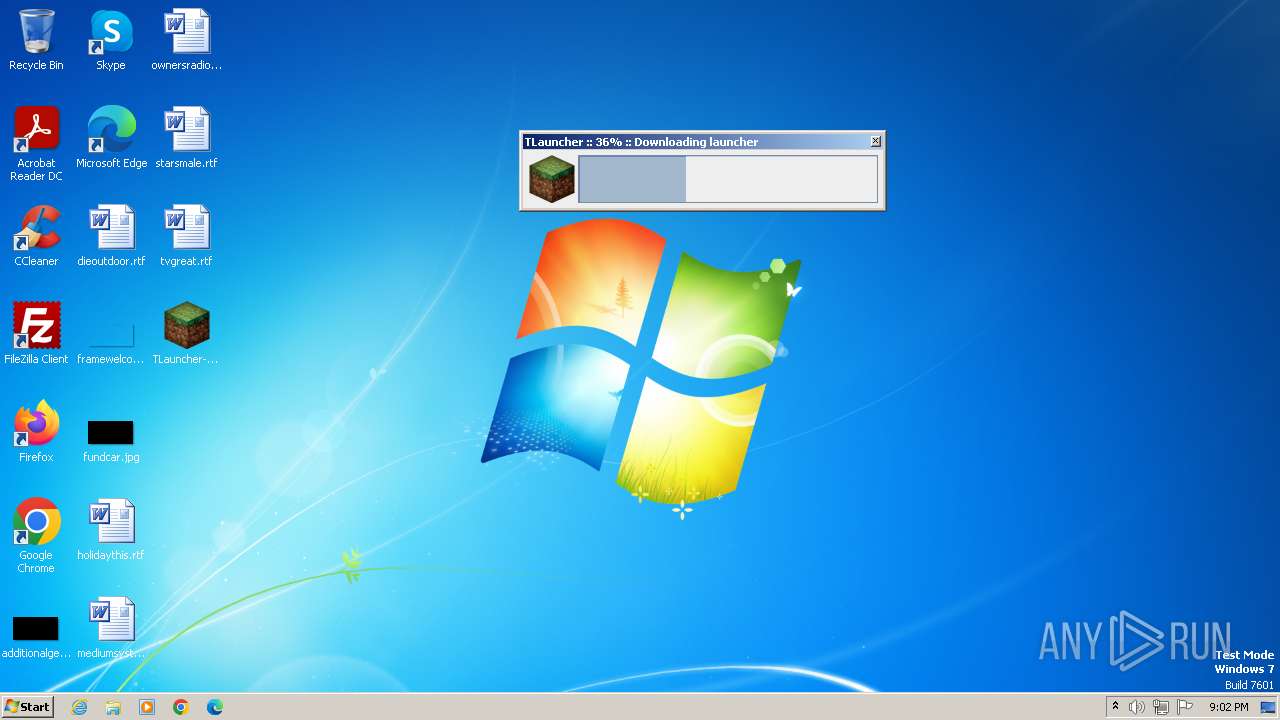This screenshot has height=720, width=1280.
Task: Select the tvgreat.rtf file icon
Action: pyautogui.click(x=186, y=236)
